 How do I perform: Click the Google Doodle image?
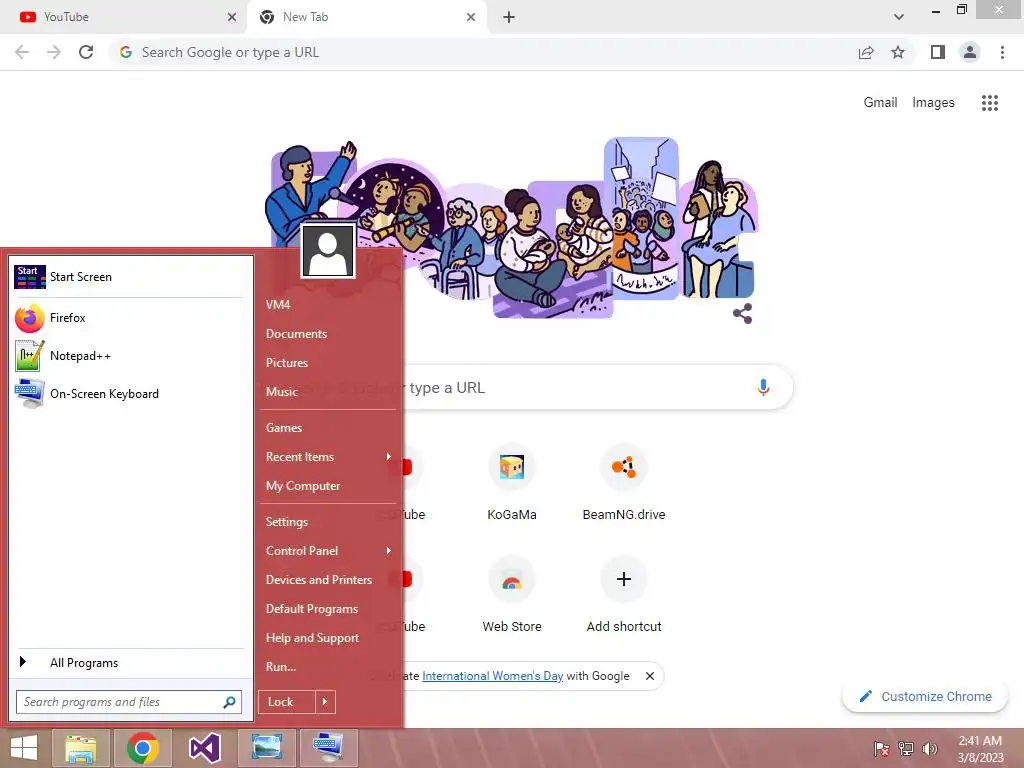click(x=513, y=227)
